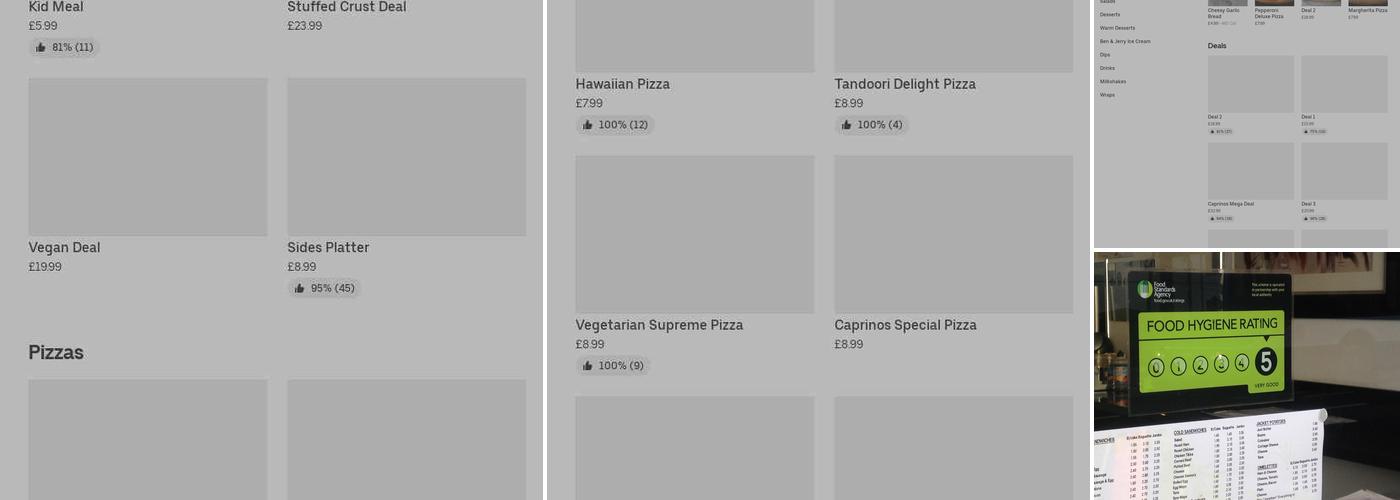This screenshot has height=500, width=1400.
Task: Click the thumbs-up icon under Tandoori Delight Pizza
Action: 846,125
